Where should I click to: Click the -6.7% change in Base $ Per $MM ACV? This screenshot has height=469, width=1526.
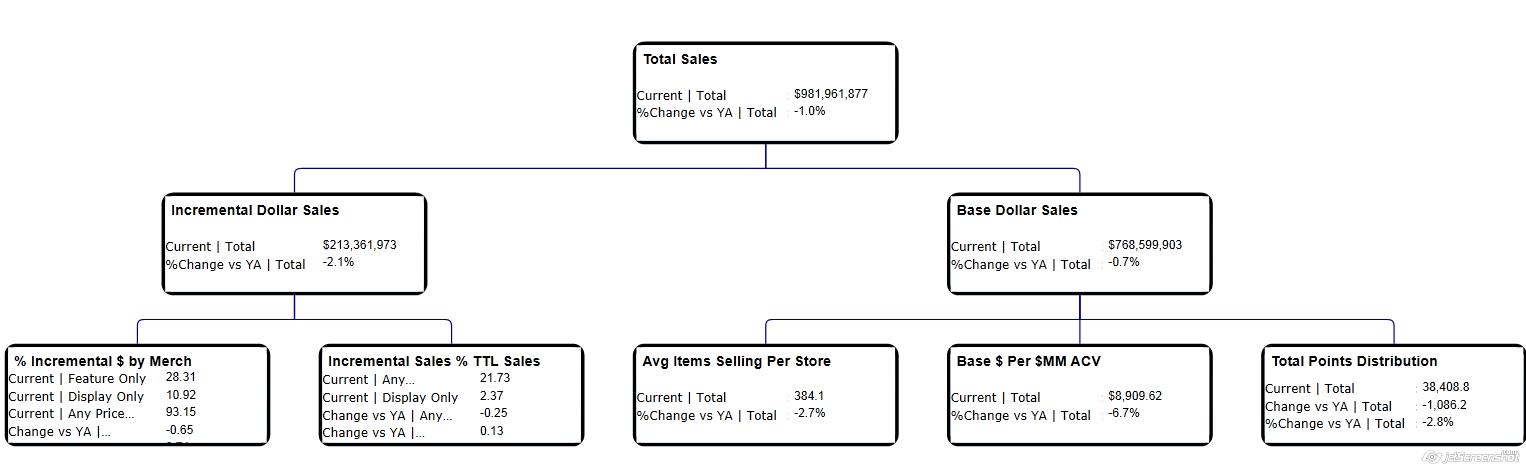tap(1123, 413)
